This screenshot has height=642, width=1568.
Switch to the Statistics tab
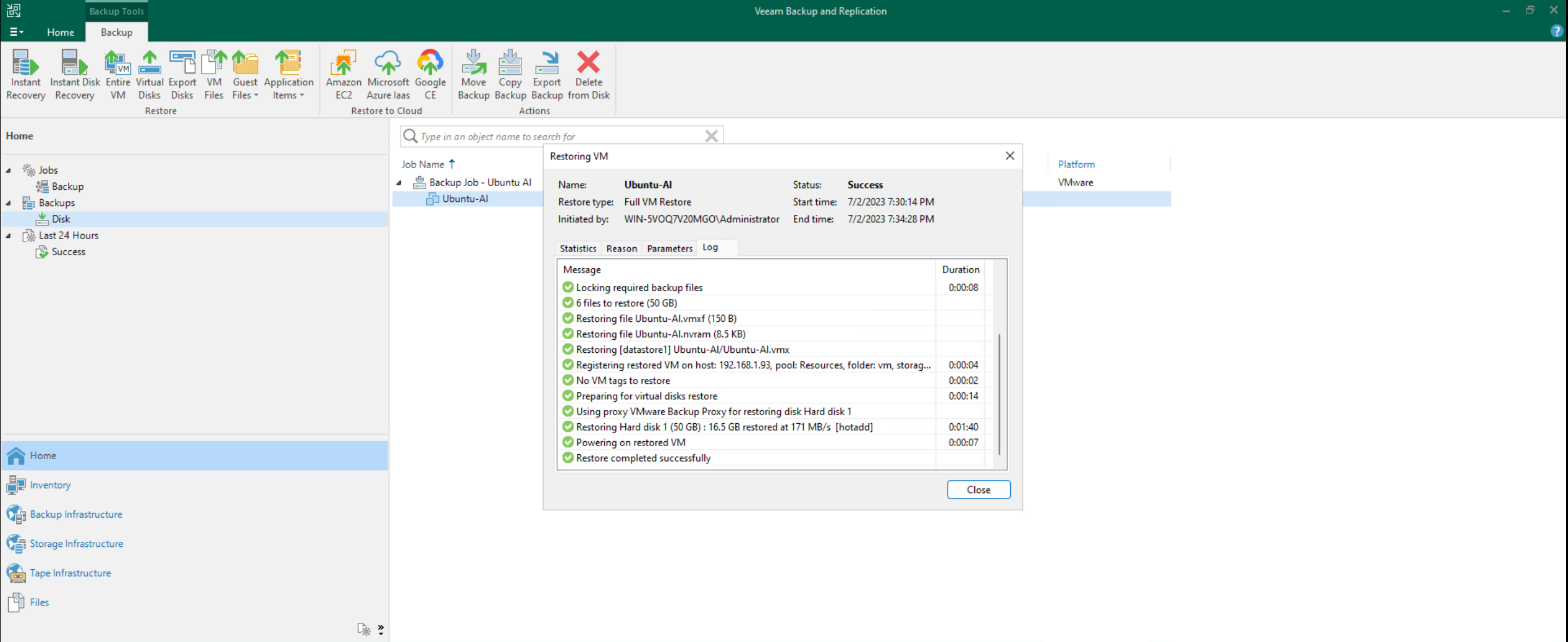click(578, 248)
